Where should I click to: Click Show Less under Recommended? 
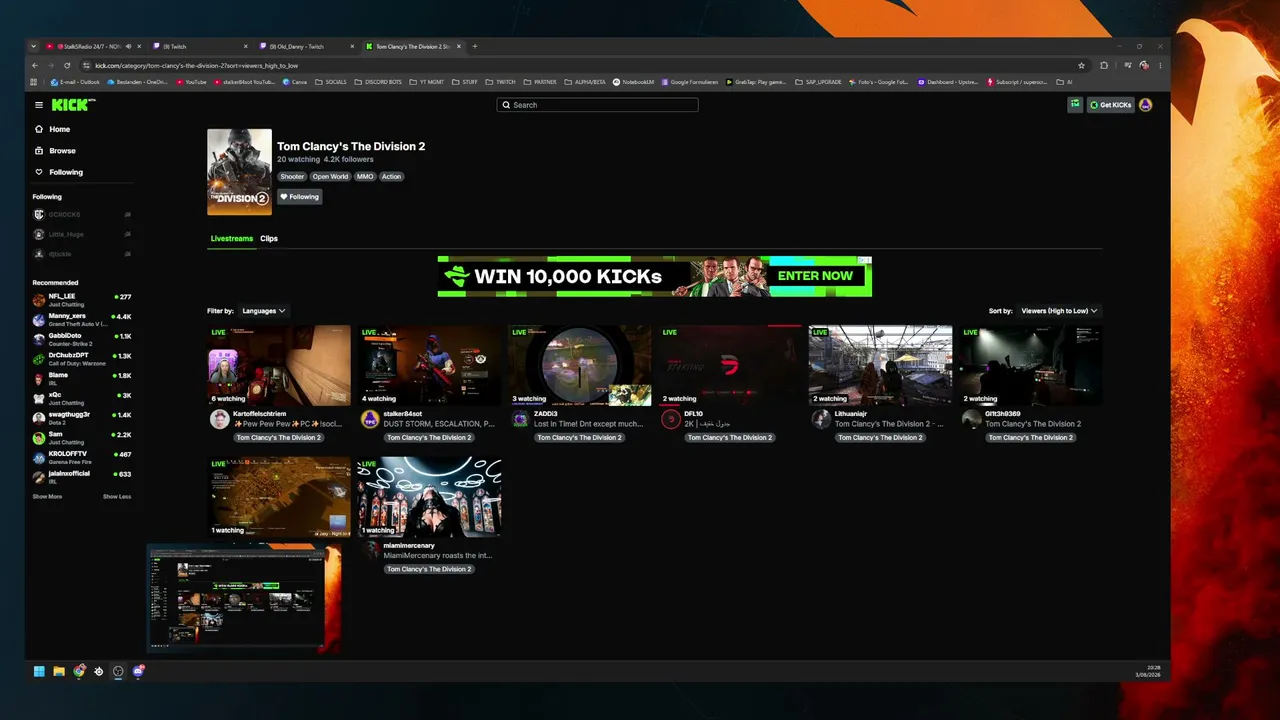[117, 497]
